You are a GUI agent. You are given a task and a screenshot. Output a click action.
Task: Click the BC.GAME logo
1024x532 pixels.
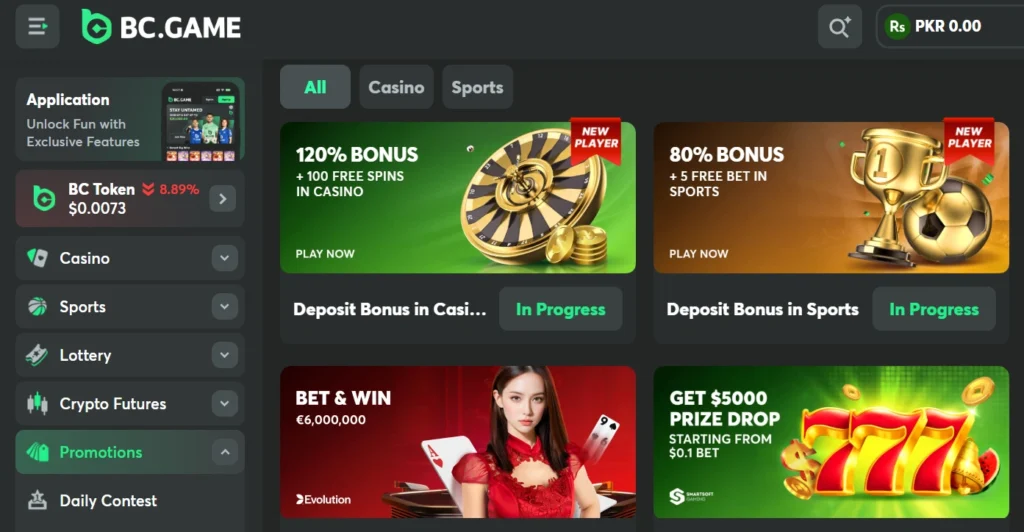tap(161, 27)
